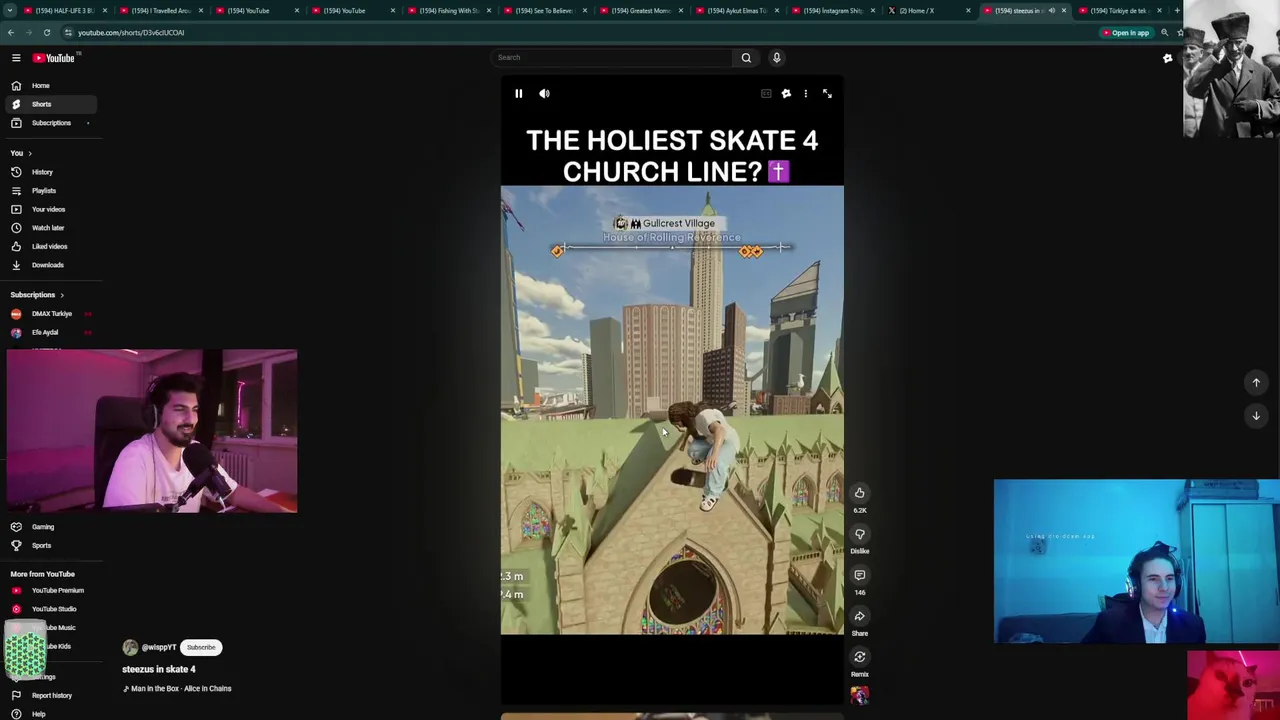Open Help in the sidebar
This screenshot has height=720, width=1280.
click(50, 714)
